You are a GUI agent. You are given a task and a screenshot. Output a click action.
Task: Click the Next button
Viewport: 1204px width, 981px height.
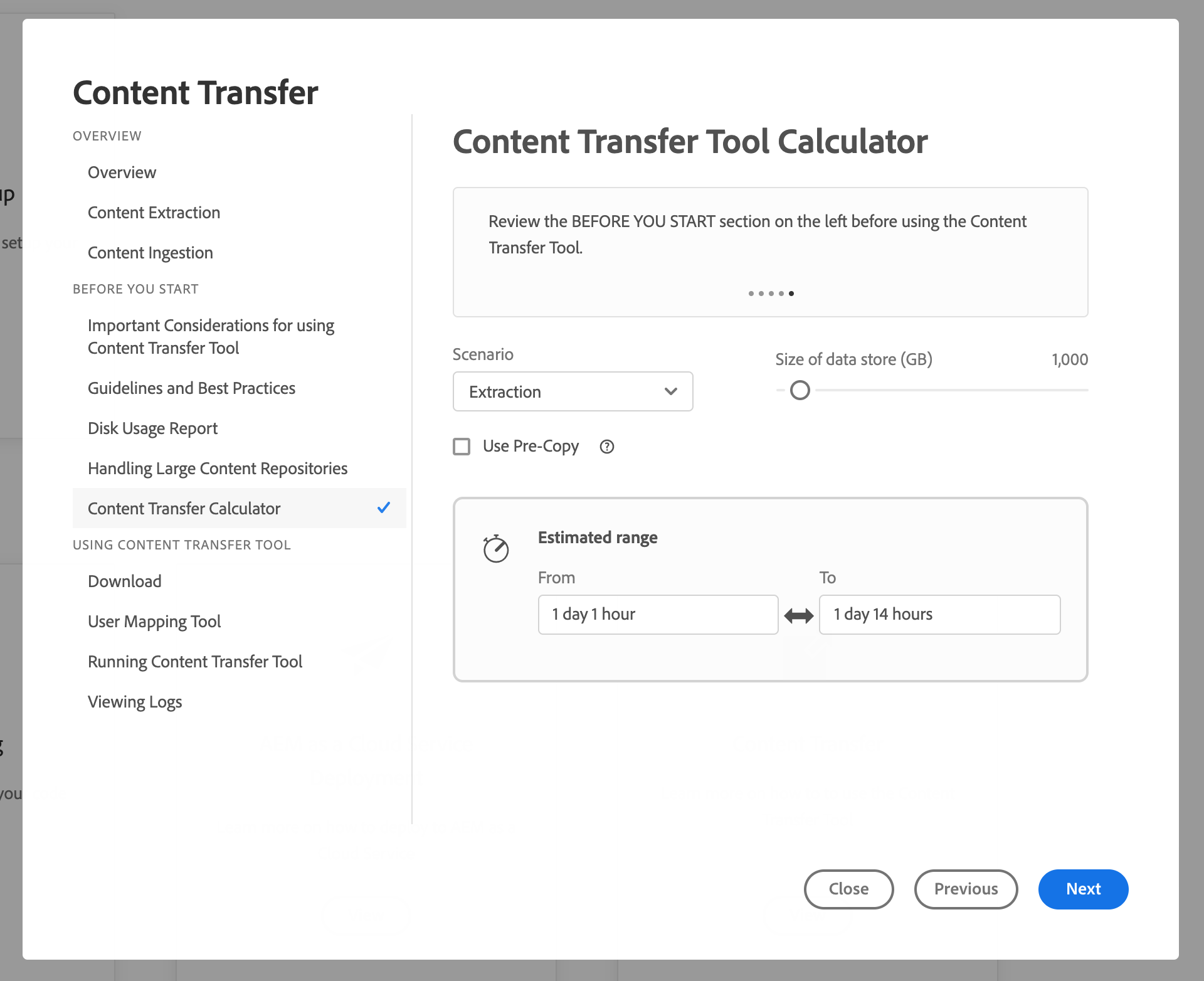[x=1082, y=889]
